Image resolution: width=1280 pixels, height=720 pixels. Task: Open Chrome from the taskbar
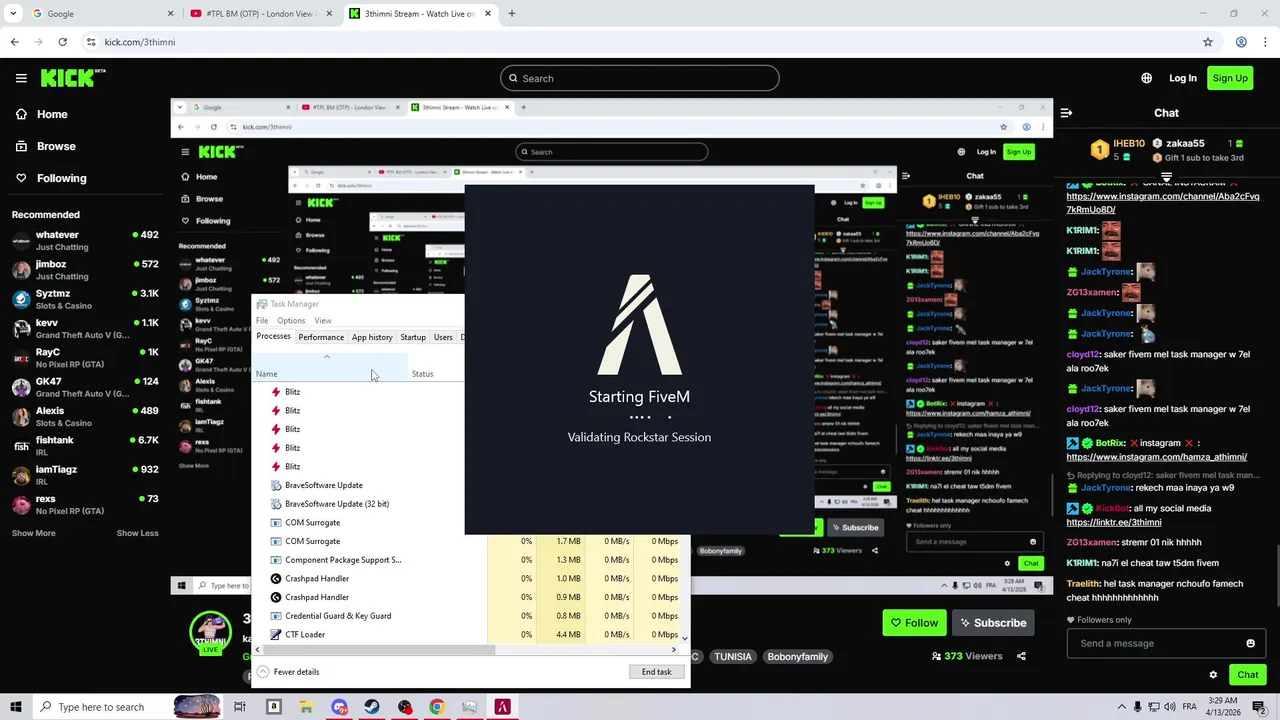coord(437,707)
